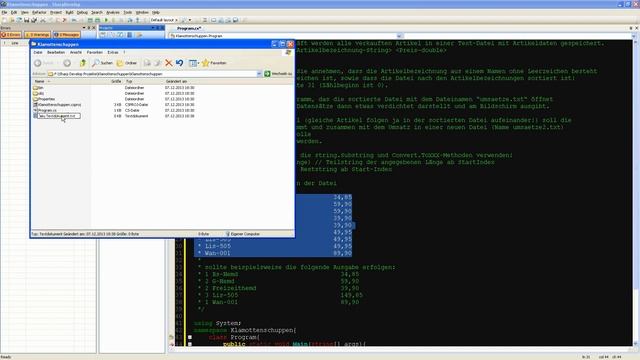
Task: Click the Wechseln zu go button
Action: click(278, 74)
